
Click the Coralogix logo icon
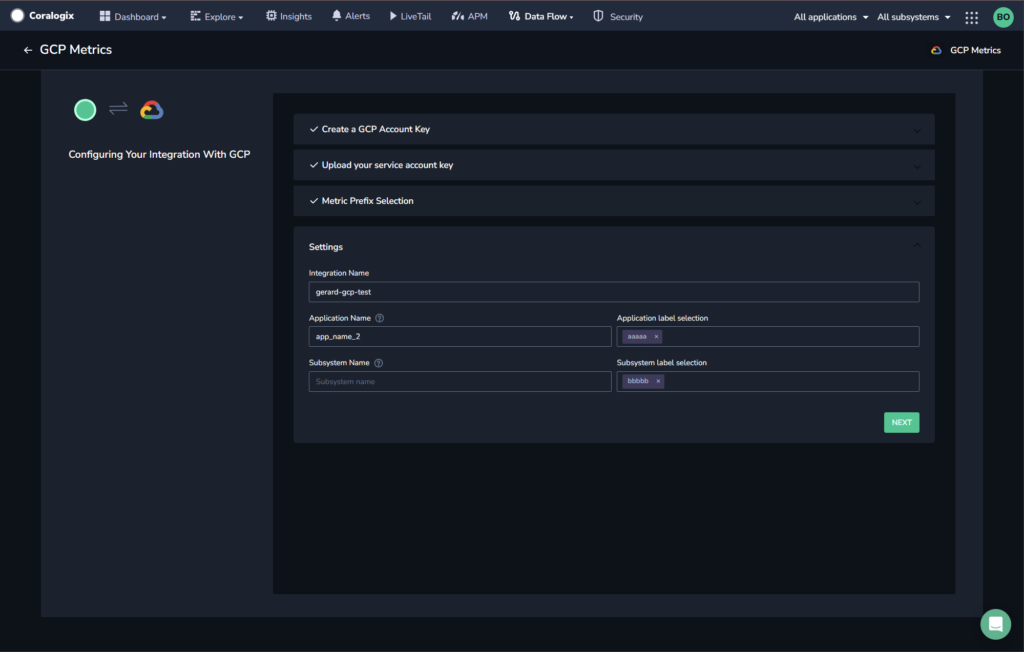click(x=18, y=16)
